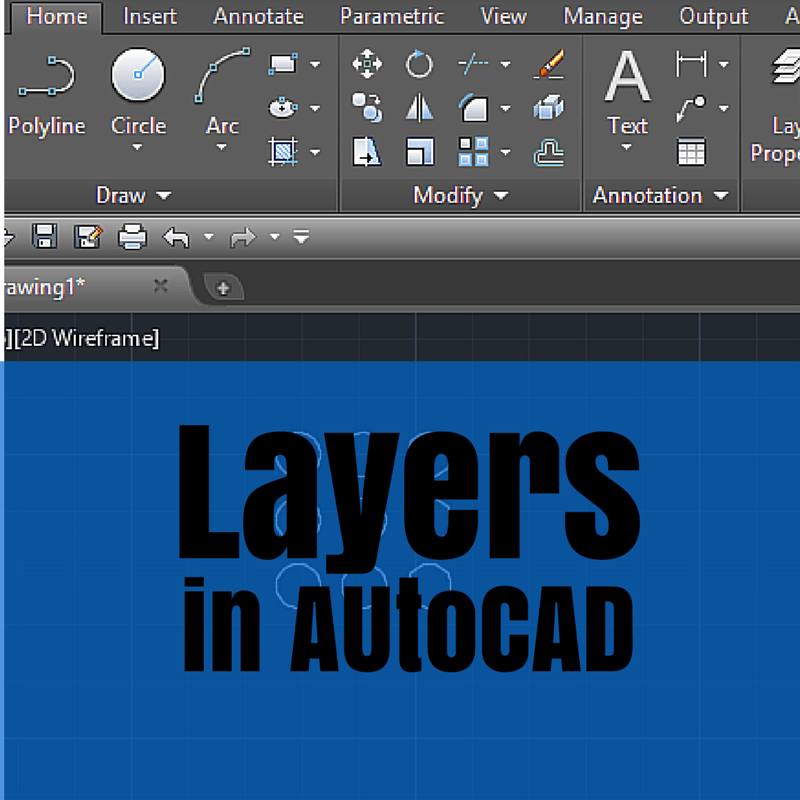Activate the Move tool
The height and width of the screenshot is (800, 800).
tap(367, 64)
